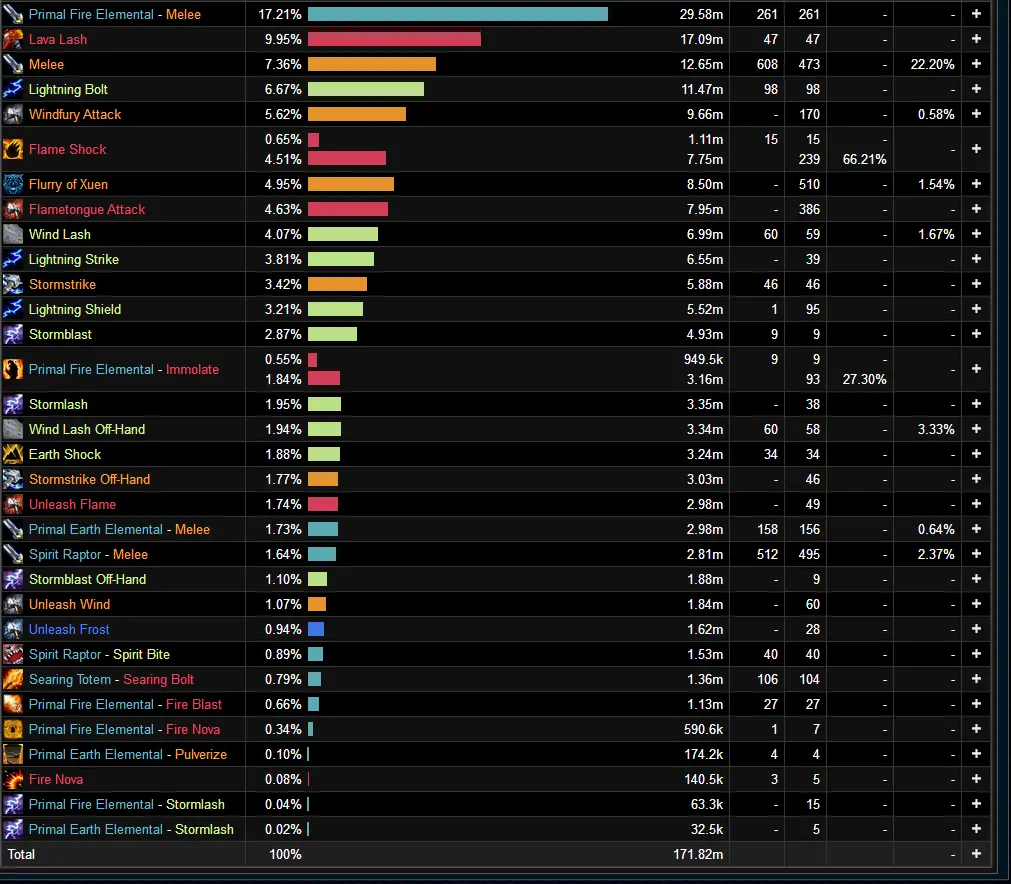Open the Windfury Attack ability link
The image size is (1011, 884).
(x=75, y=114)
